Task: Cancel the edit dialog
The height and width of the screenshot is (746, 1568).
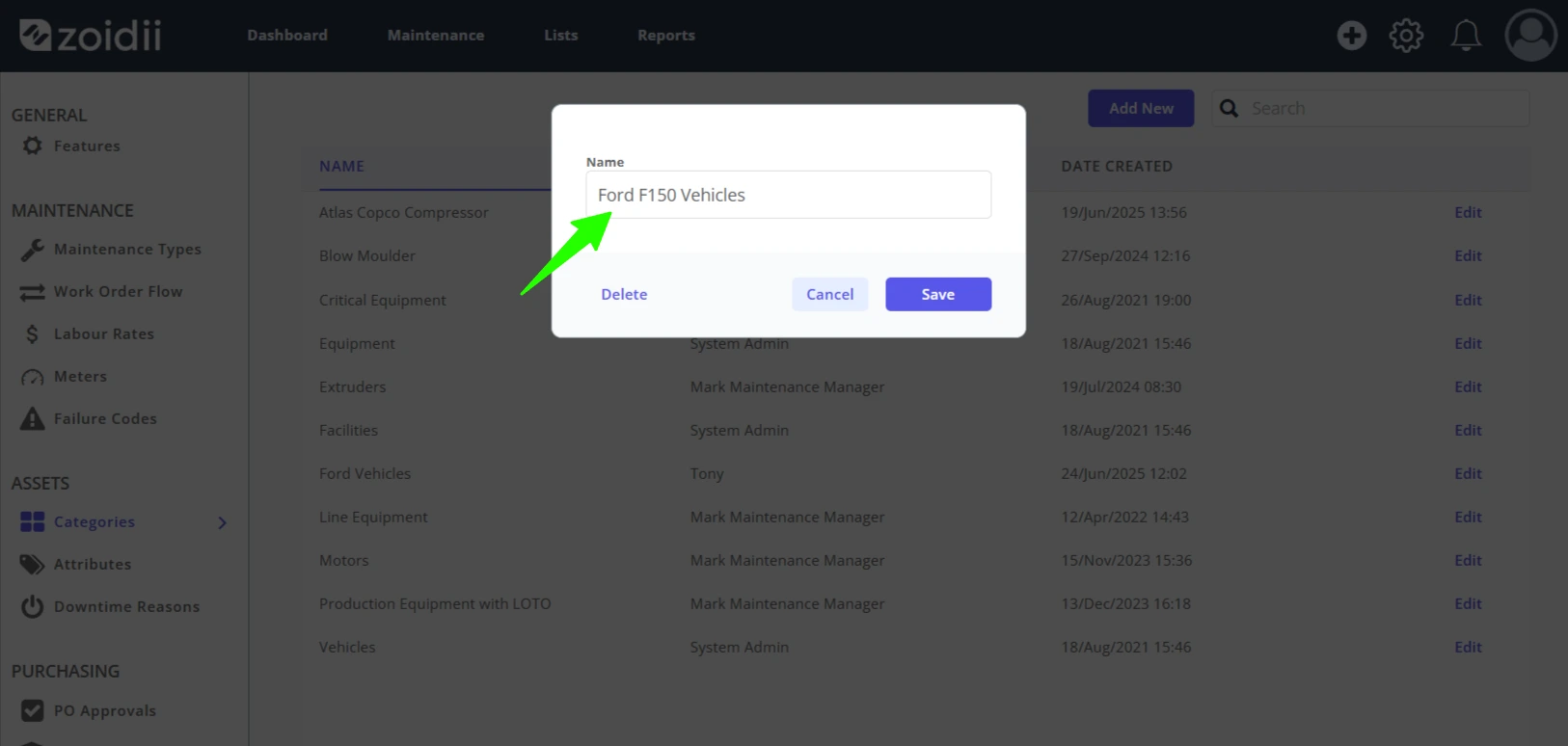Action: [x=830, y=294]
